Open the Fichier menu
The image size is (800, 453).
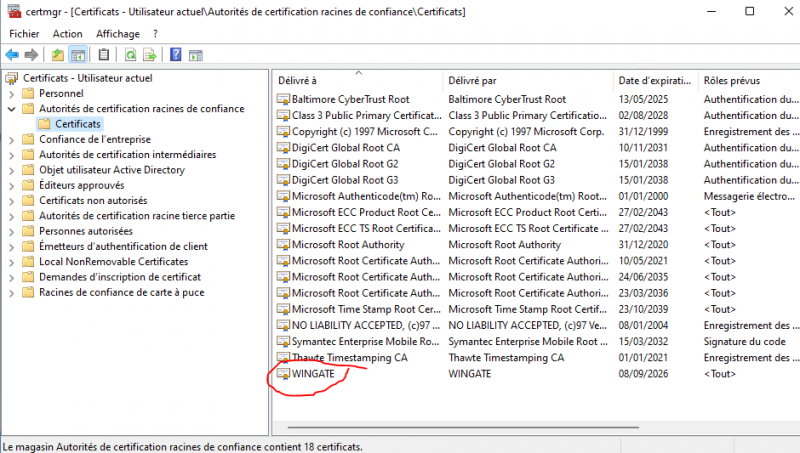tap(23, 33)
